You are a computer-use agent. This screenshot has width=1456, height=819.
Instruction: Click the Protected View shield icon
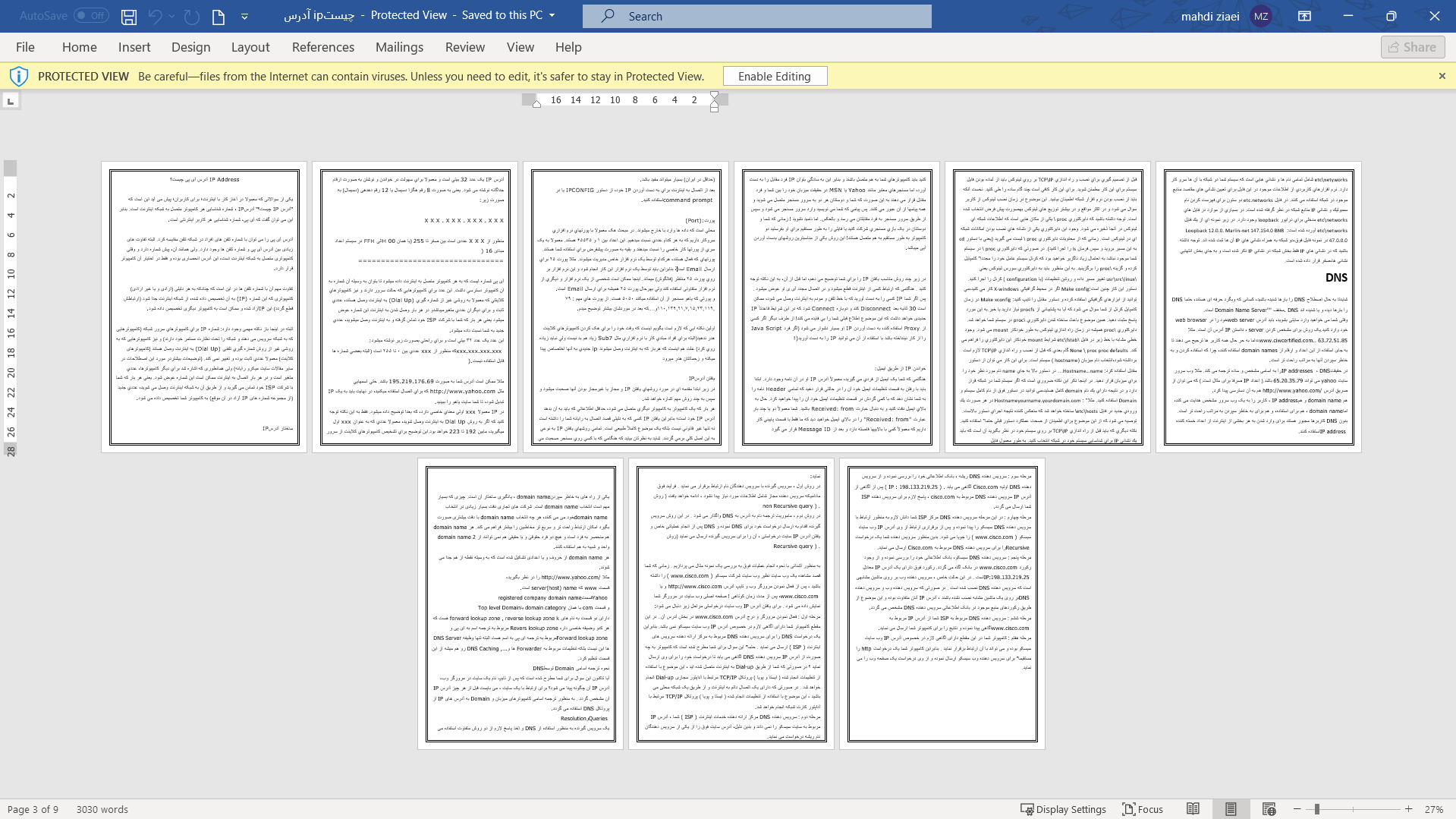[x=19, y=76]
